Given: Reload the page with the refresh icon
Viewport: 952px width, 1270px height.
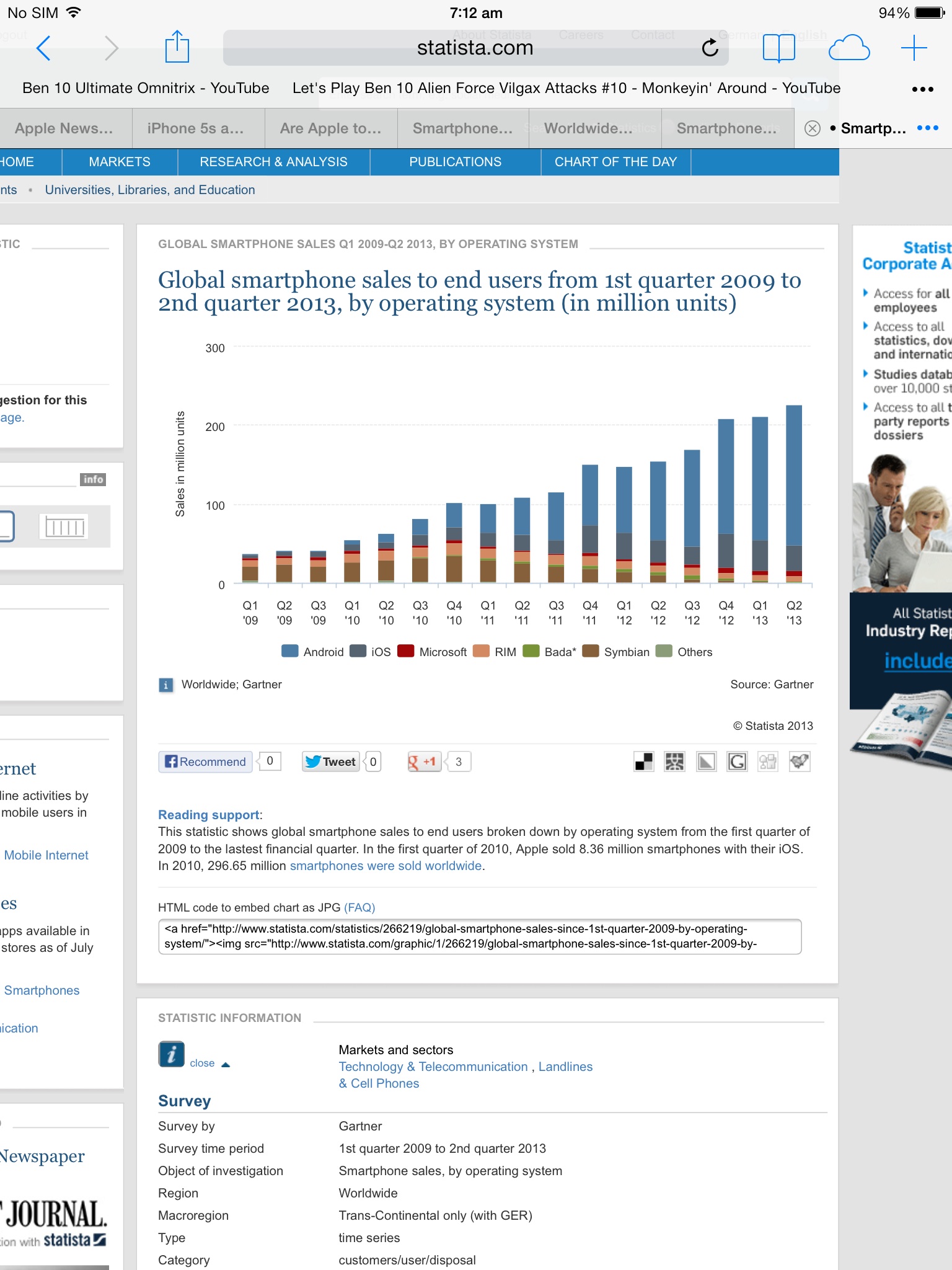Looking at the screenshot, I should click(x=710, y=47).
